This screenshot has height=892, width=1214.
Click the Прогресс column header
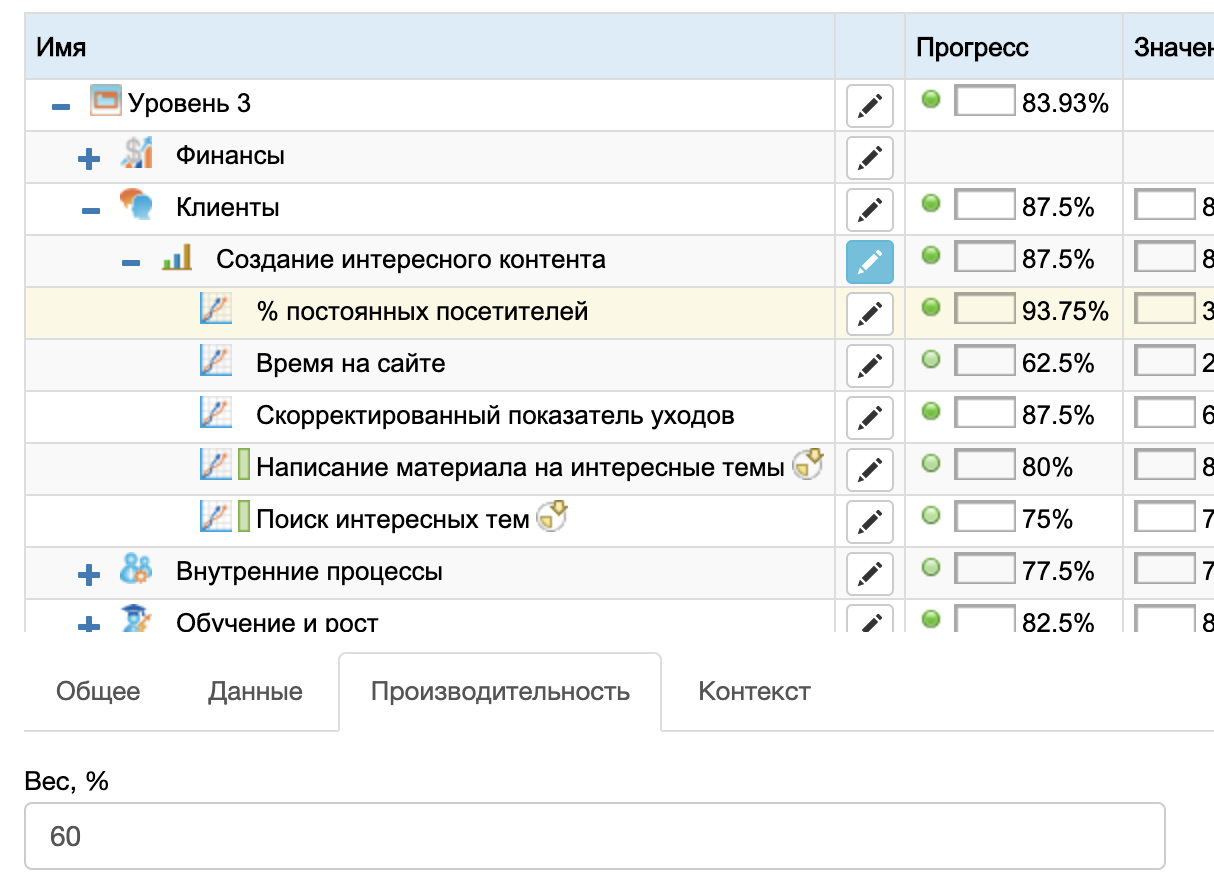pos(972,47)
